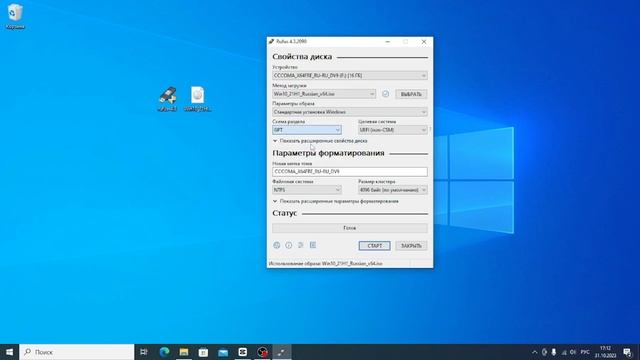This screenshot has height=360, width=640.
Task: Open the Размер кластера dropdown
Action: (x=393, y=190)
